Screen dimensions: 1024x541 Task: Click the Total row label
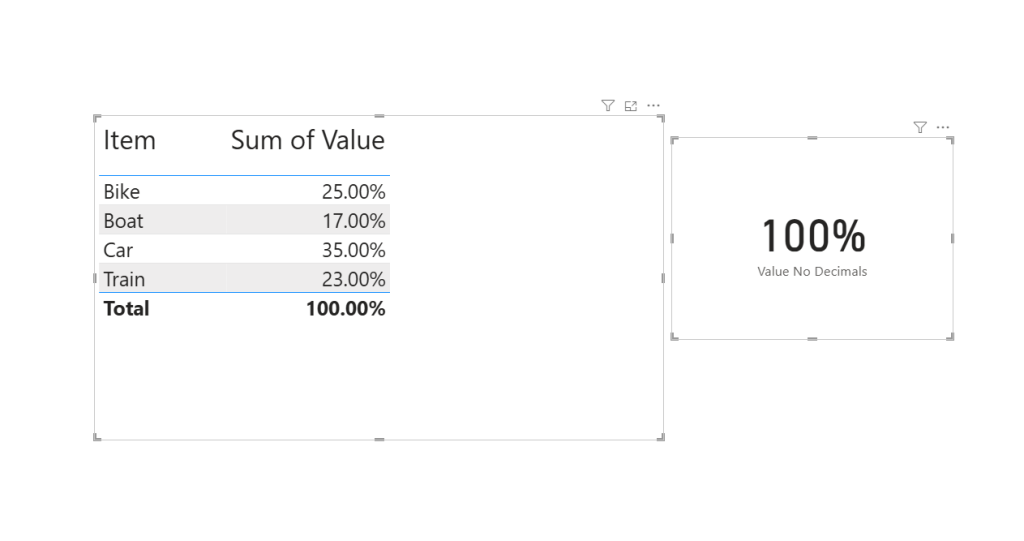(126, 308)
